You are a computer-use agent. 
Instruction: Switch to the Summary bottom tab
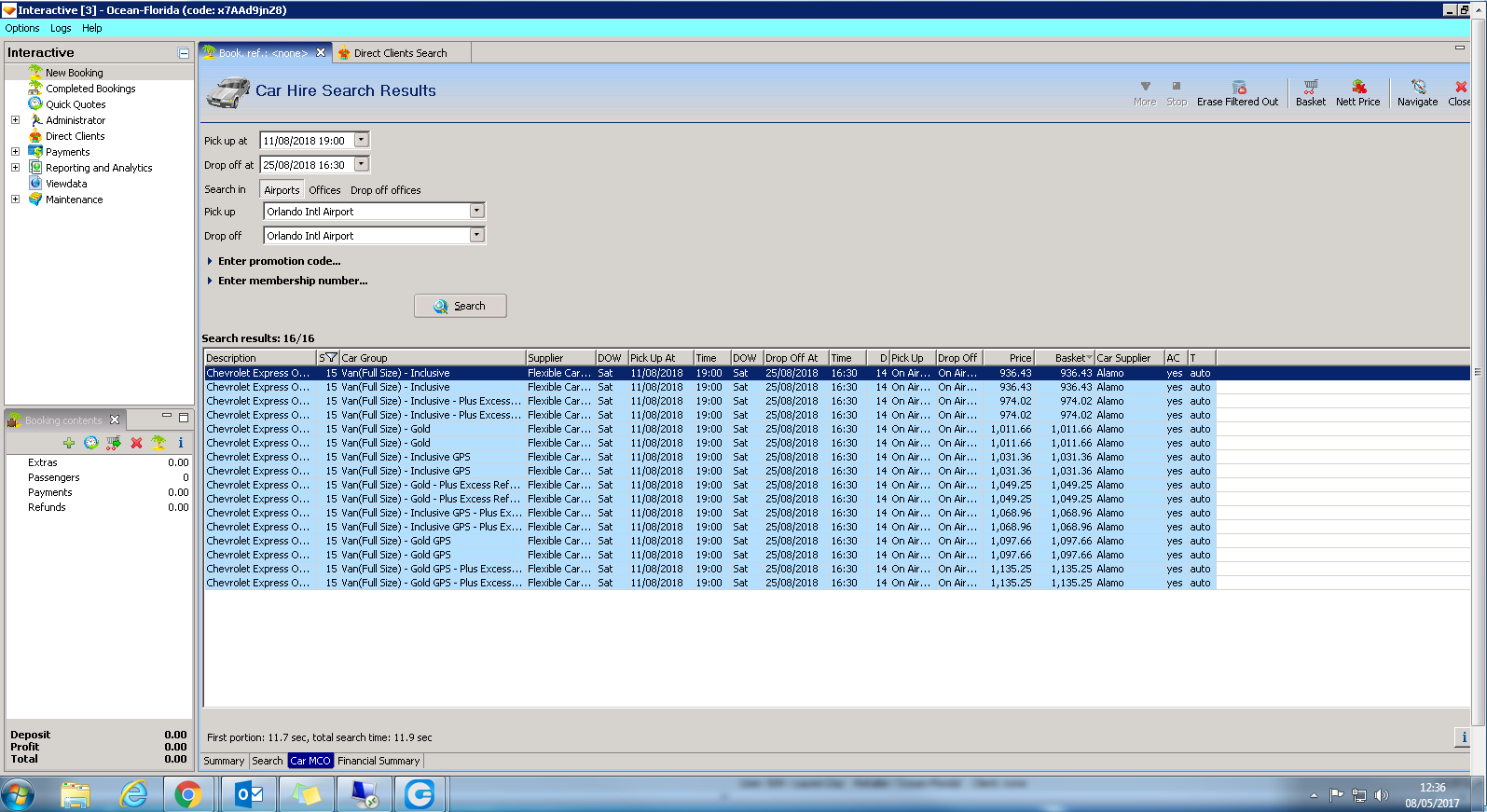pos(224,761)
